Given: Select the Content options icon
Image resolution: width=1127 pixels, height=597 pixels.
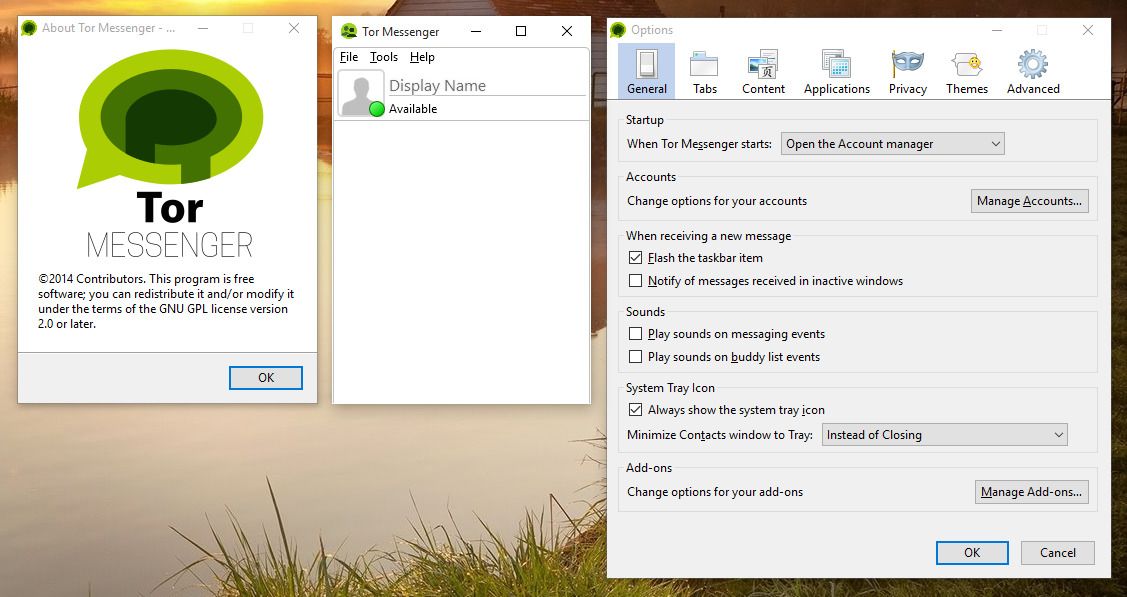Looking at the screenshot, I should click(762, 68).
